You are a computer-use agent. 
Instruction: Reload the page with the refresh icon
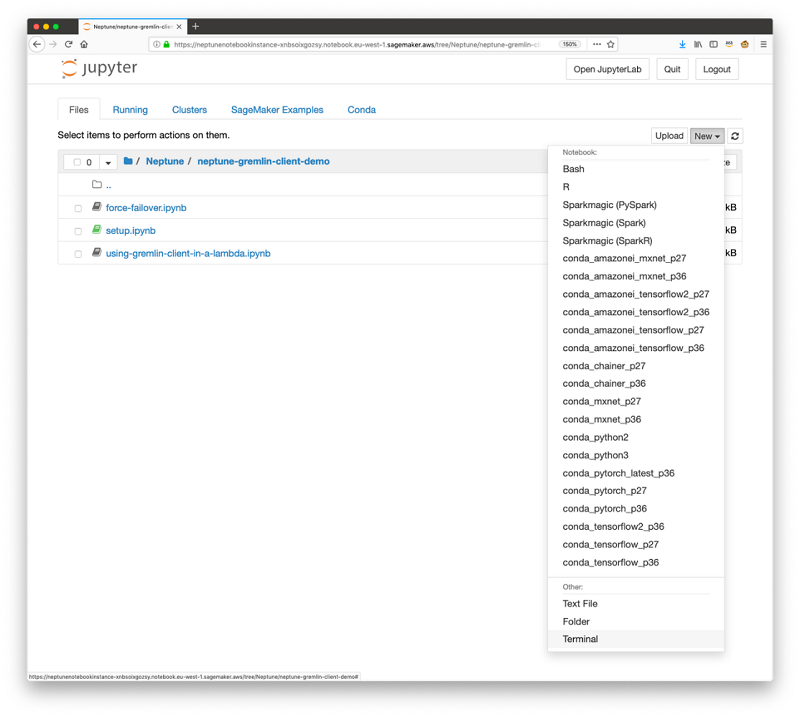coord(68,44)
